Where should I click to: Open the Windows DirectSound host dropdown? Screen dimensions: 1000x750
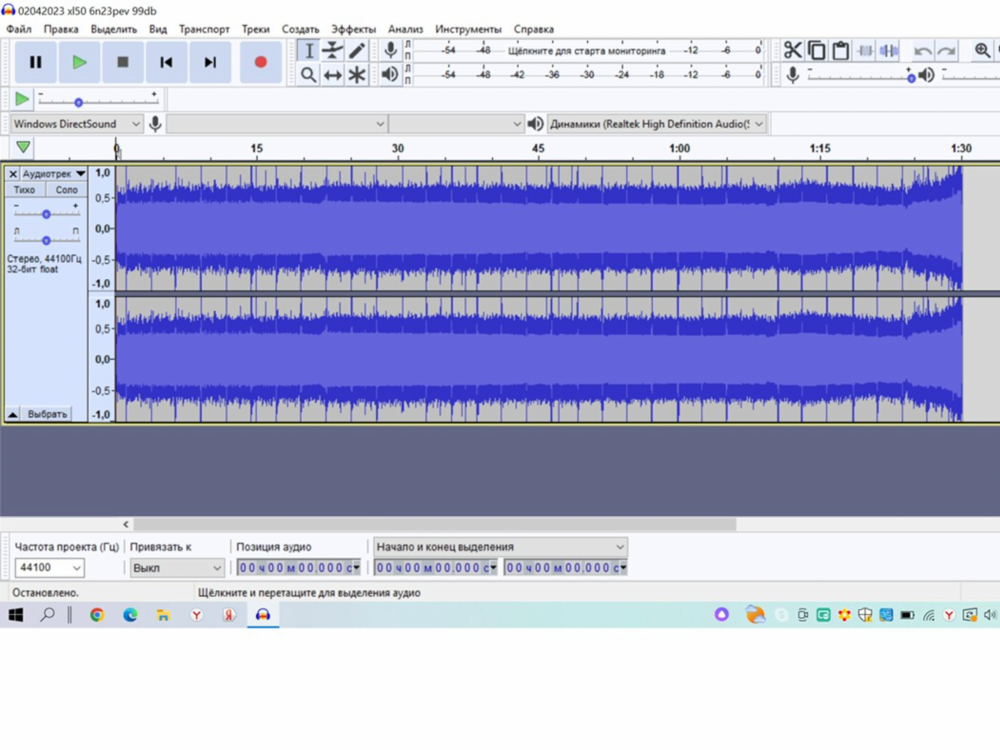[77, 124]
